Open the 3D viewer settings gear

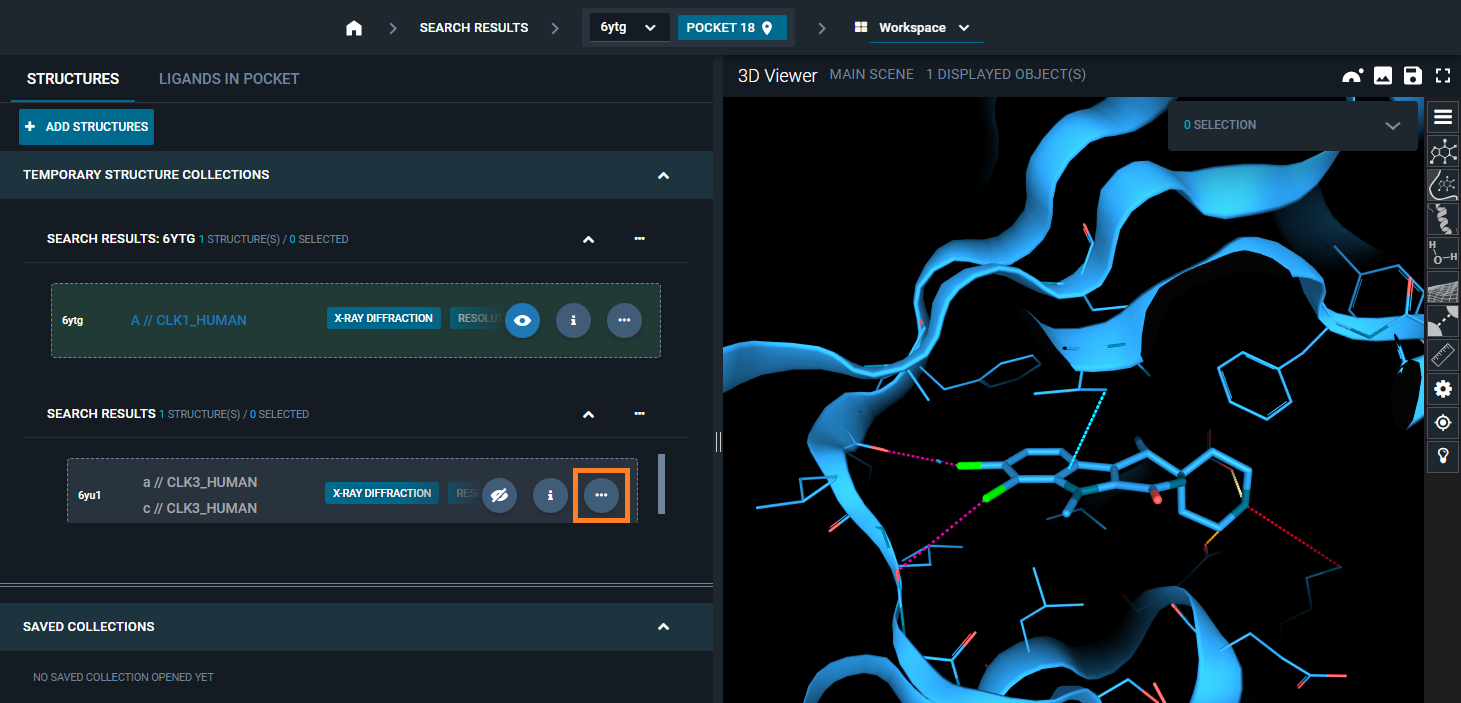[1443, 389]
